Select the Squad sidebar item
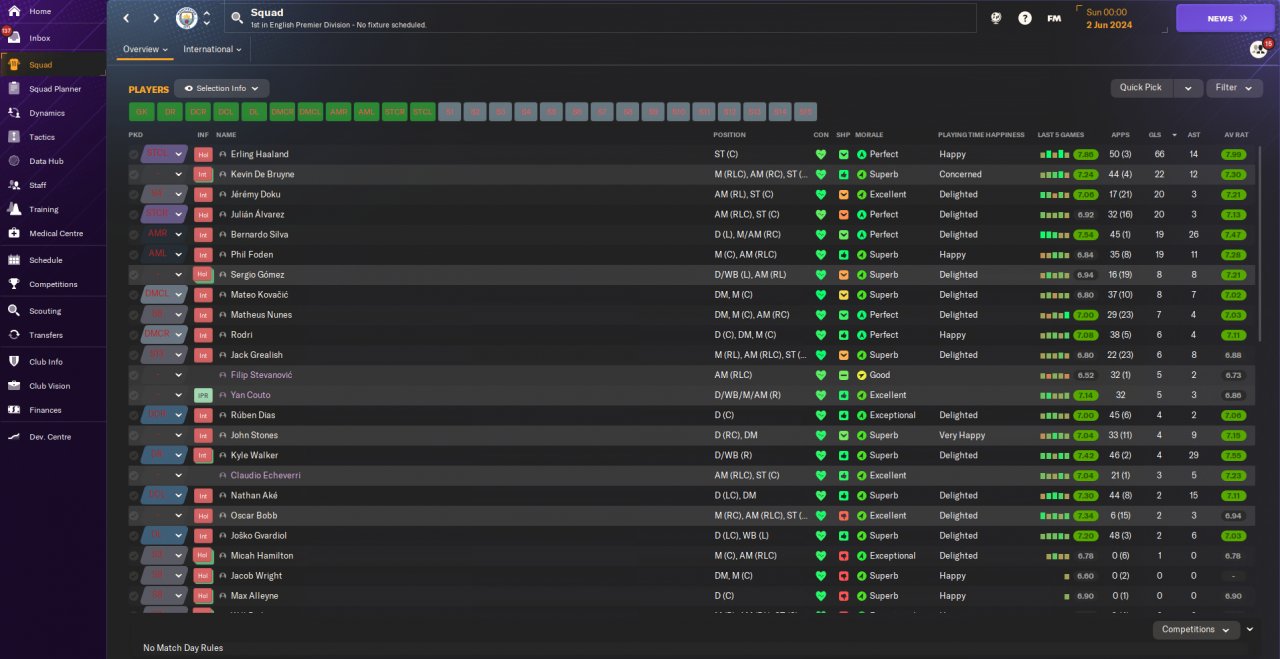1280x659 pixels. tap(52, 65)
